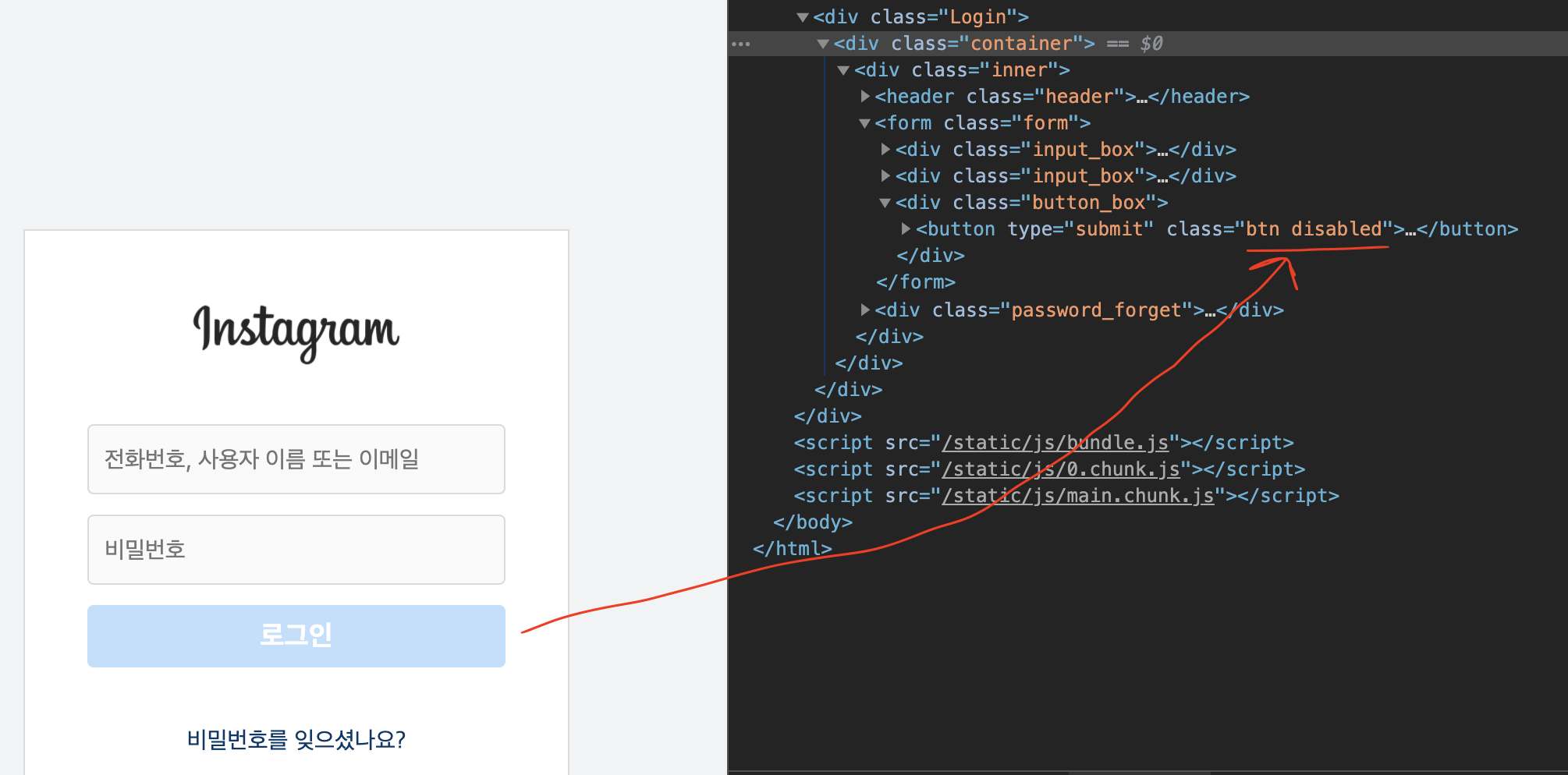
Task: Open the /static/js/bundle.js script link
Action: coord(1055,443)
